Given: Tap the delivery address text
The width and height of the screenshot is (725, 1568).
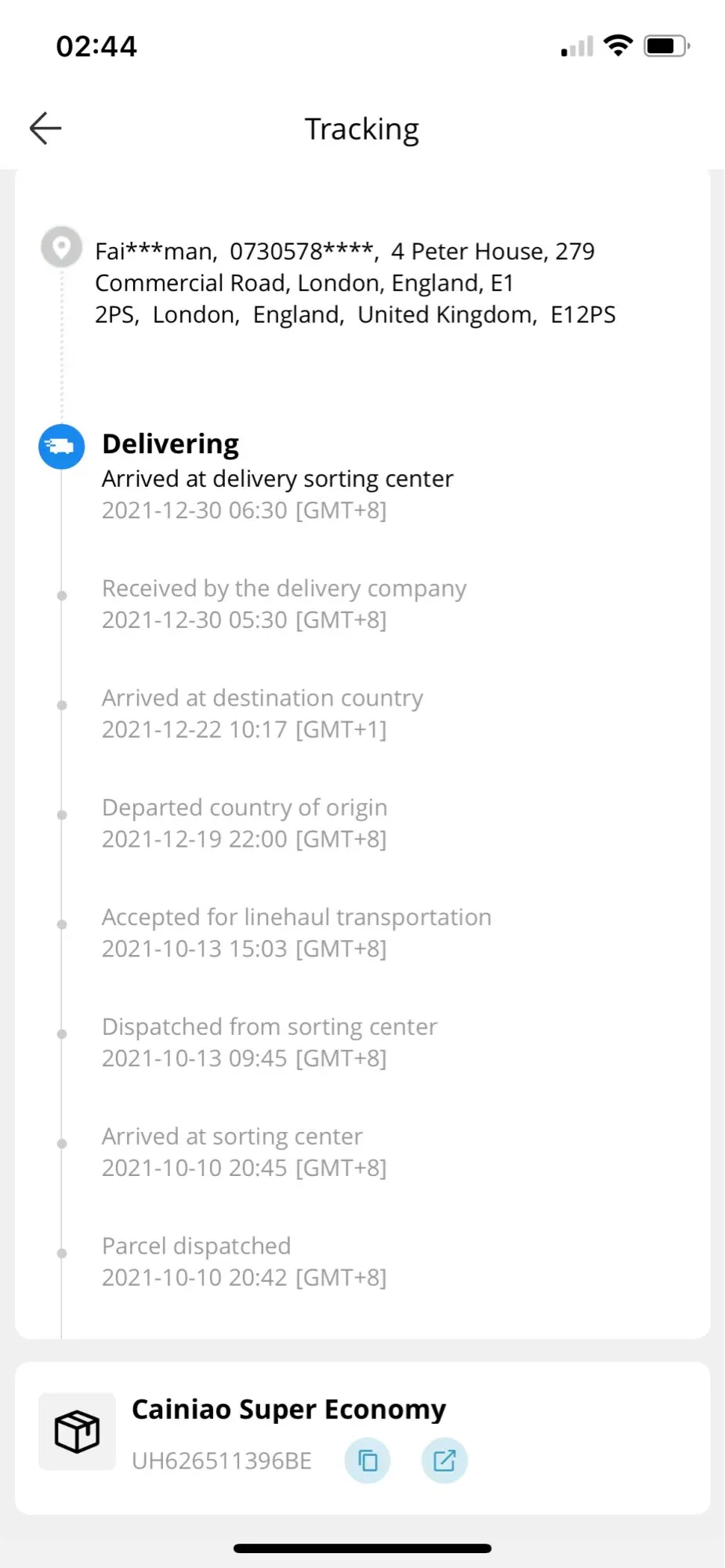Looking at the screenshot, I should tap(354, 283).
